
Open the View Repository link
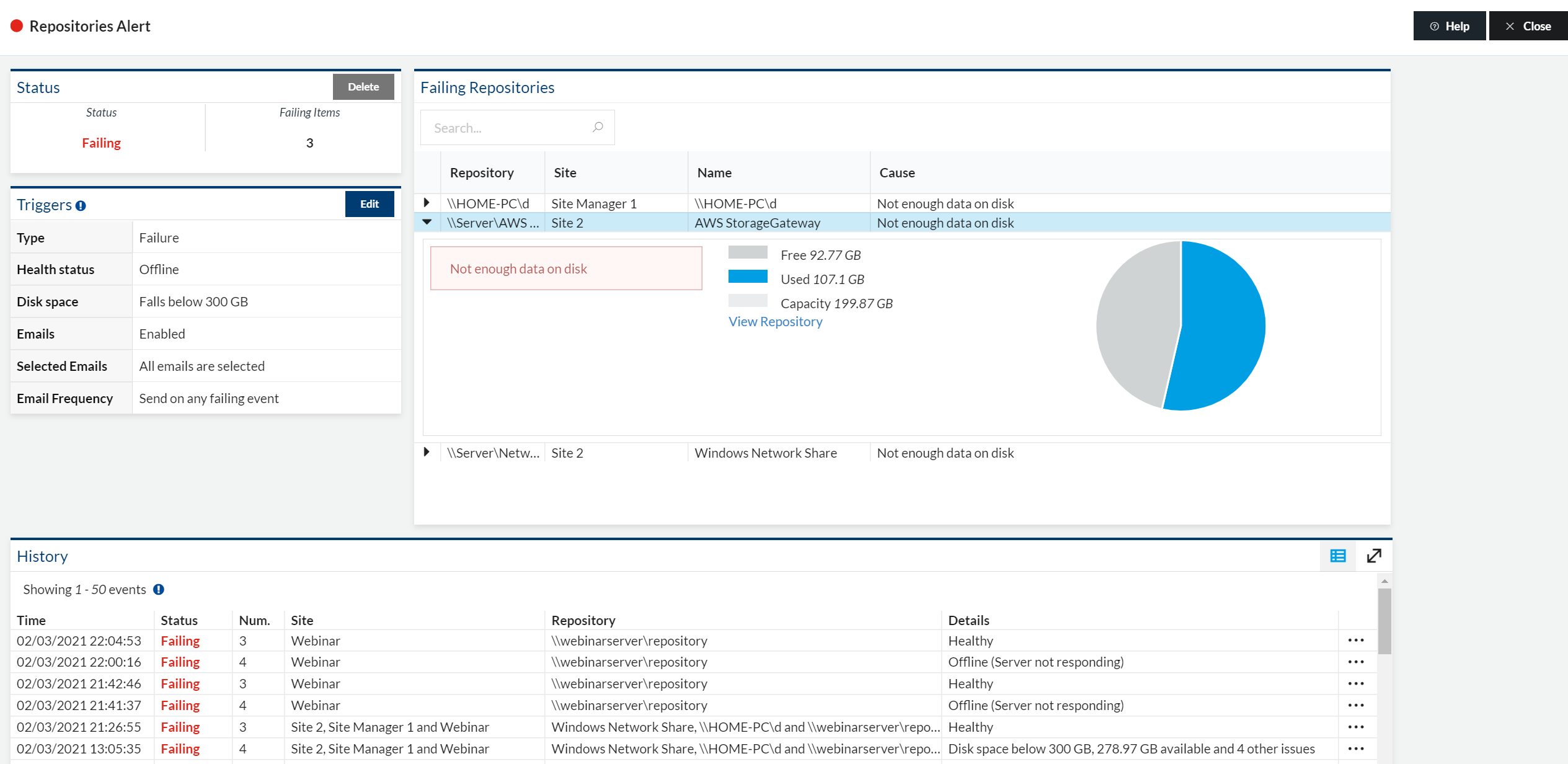tap(775, 321)
